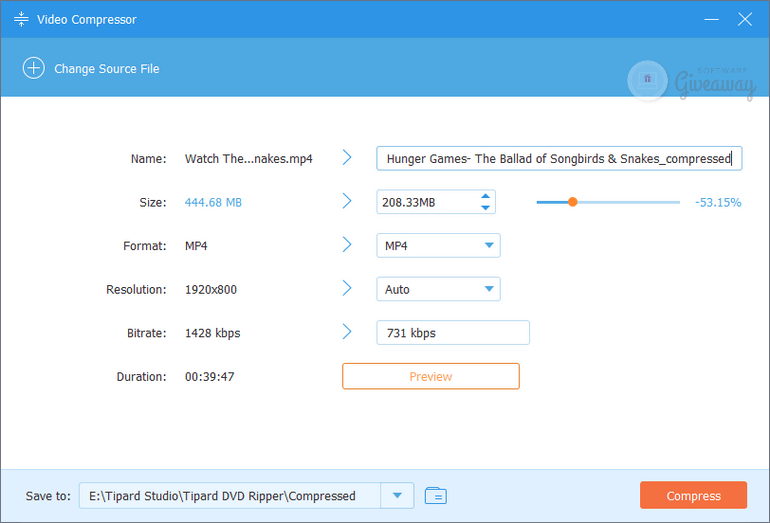Click the source file name Watch The...nakes.mp4
This screenshot has width=770, height=523.
click(x=248, y=159)
